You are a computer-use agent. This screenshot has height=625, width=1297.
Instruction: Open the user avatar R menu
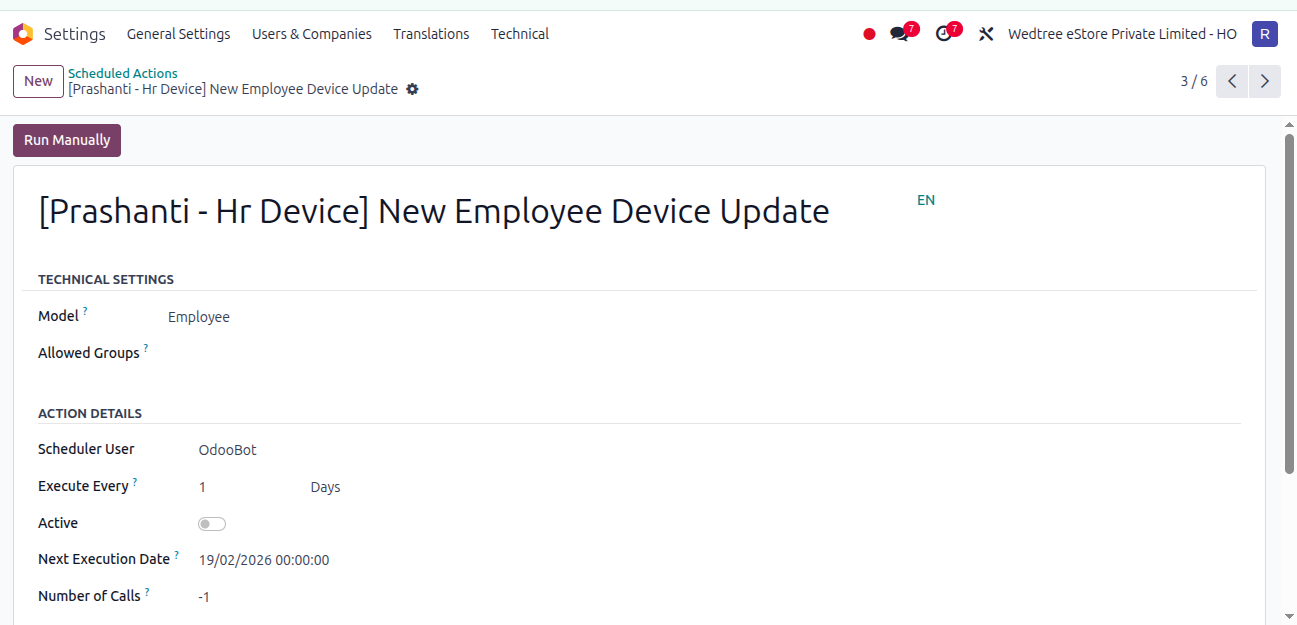coord(1265,34)
